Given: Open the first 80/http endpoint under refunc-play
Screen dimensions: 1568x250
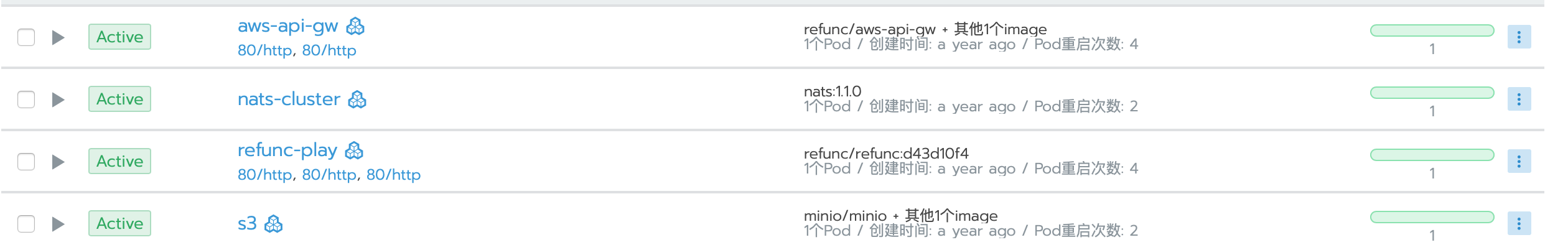Looking at the screenshot, I should click(x=264, y=175).
